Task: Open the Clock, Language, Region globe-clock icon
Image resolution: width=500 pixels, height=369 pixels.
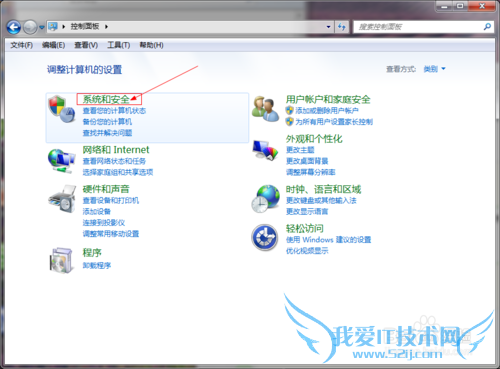Action: click(265, 199)
